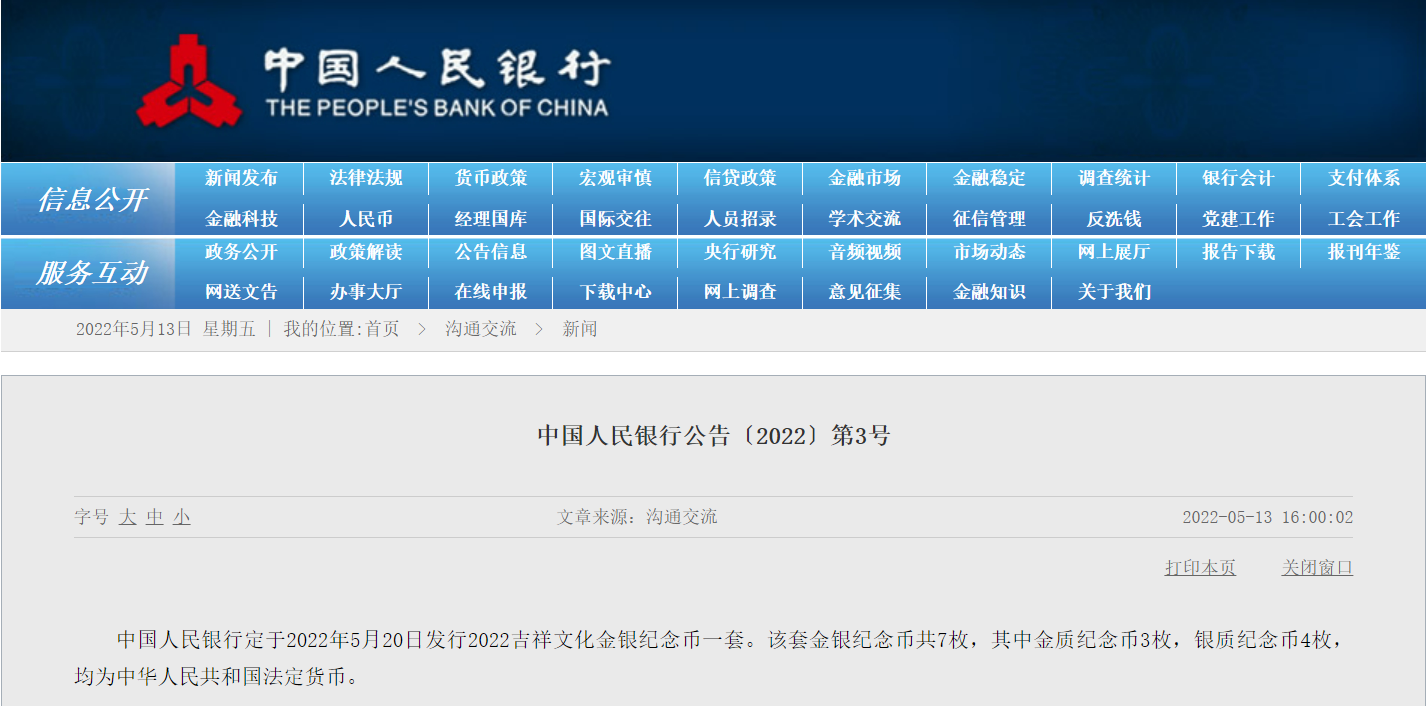Viewport: 1427px width, 706px height.
Task: Select 国际交往 in navigation
Action: 615,218
